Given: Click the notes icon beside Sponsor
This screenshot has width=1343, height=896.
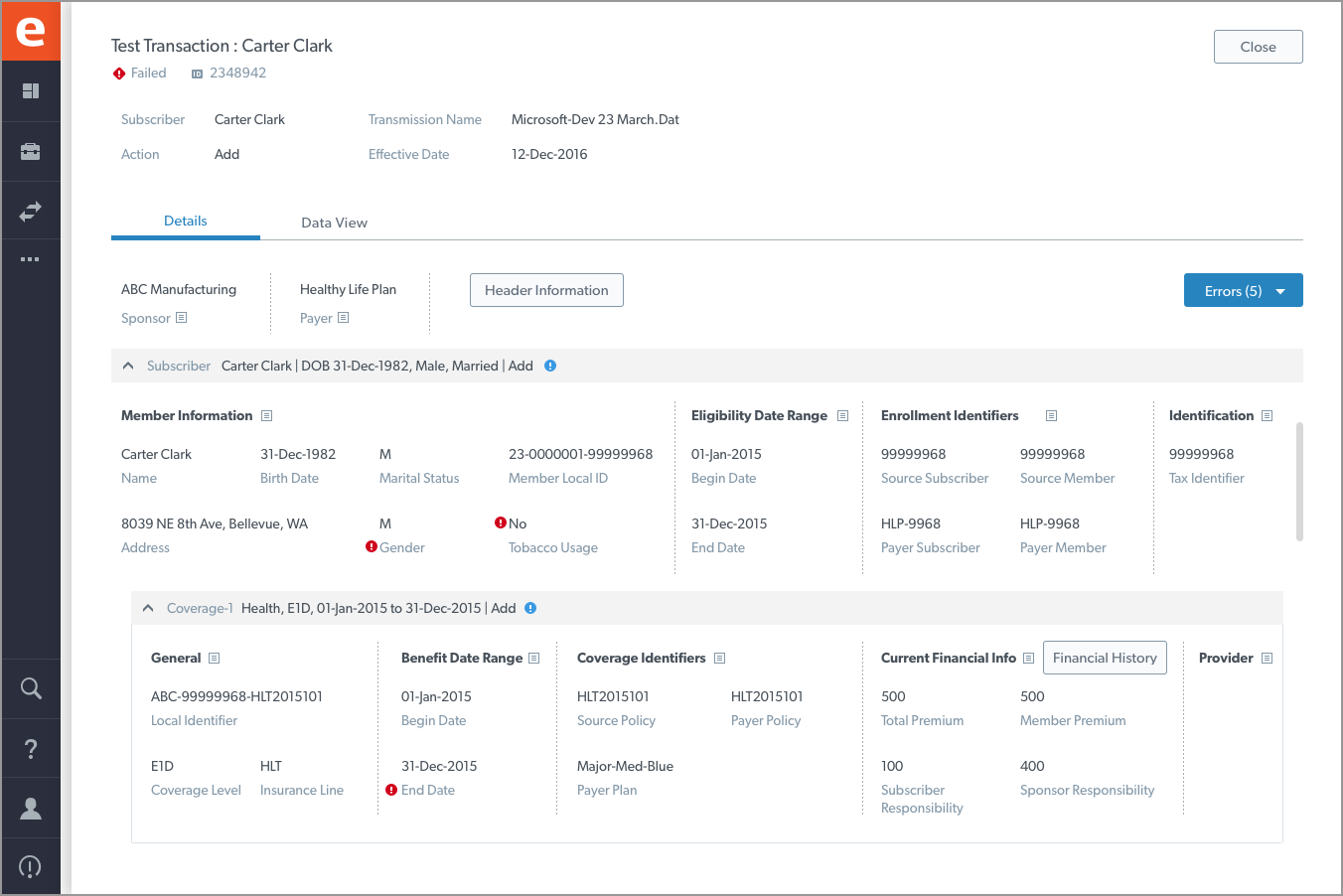Looking at the screenshot, I should (x=181, y=318).
